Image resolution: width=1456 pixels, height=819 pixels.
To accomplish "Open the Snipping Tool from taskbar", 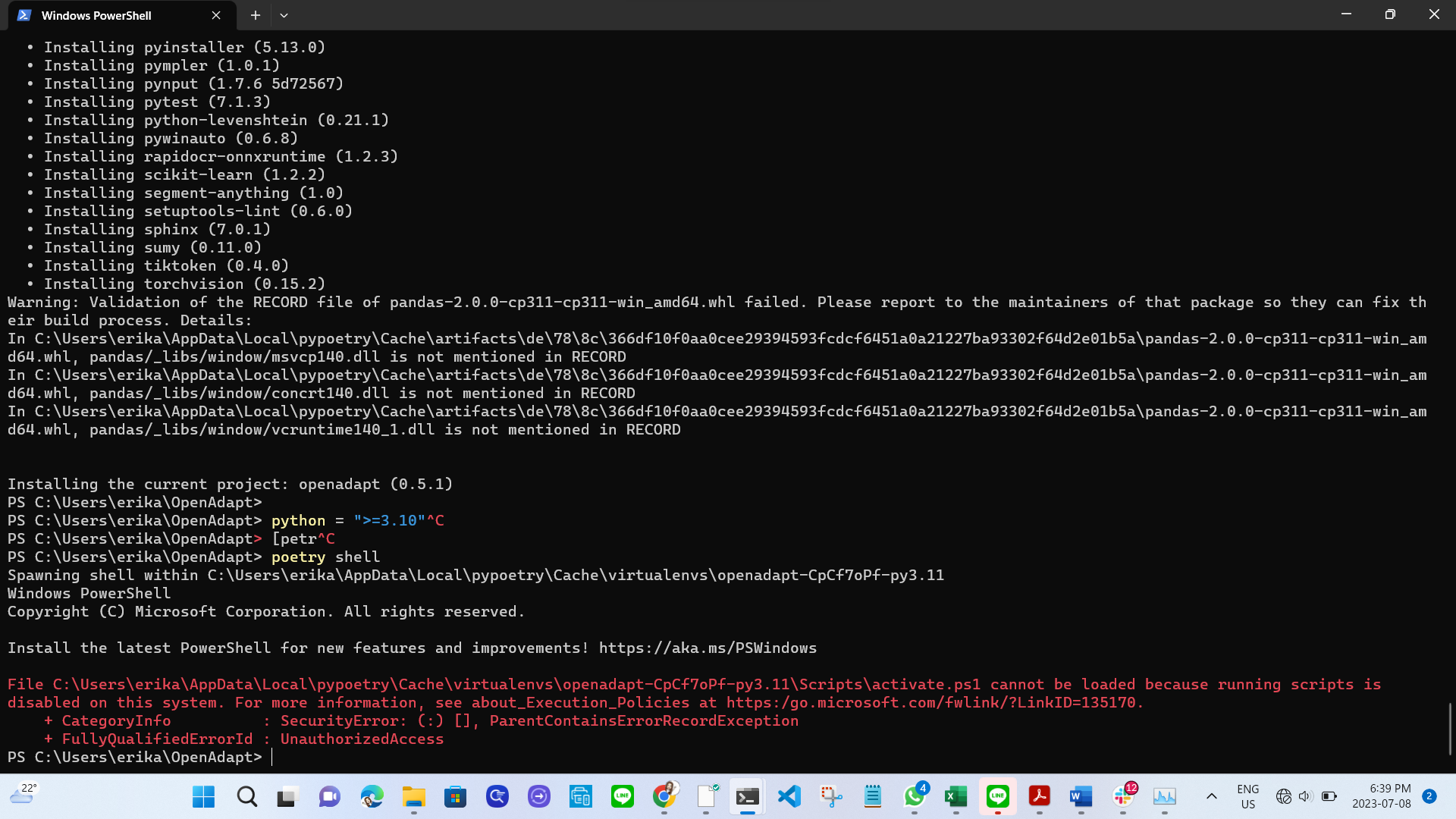I will tap(832, 796).
